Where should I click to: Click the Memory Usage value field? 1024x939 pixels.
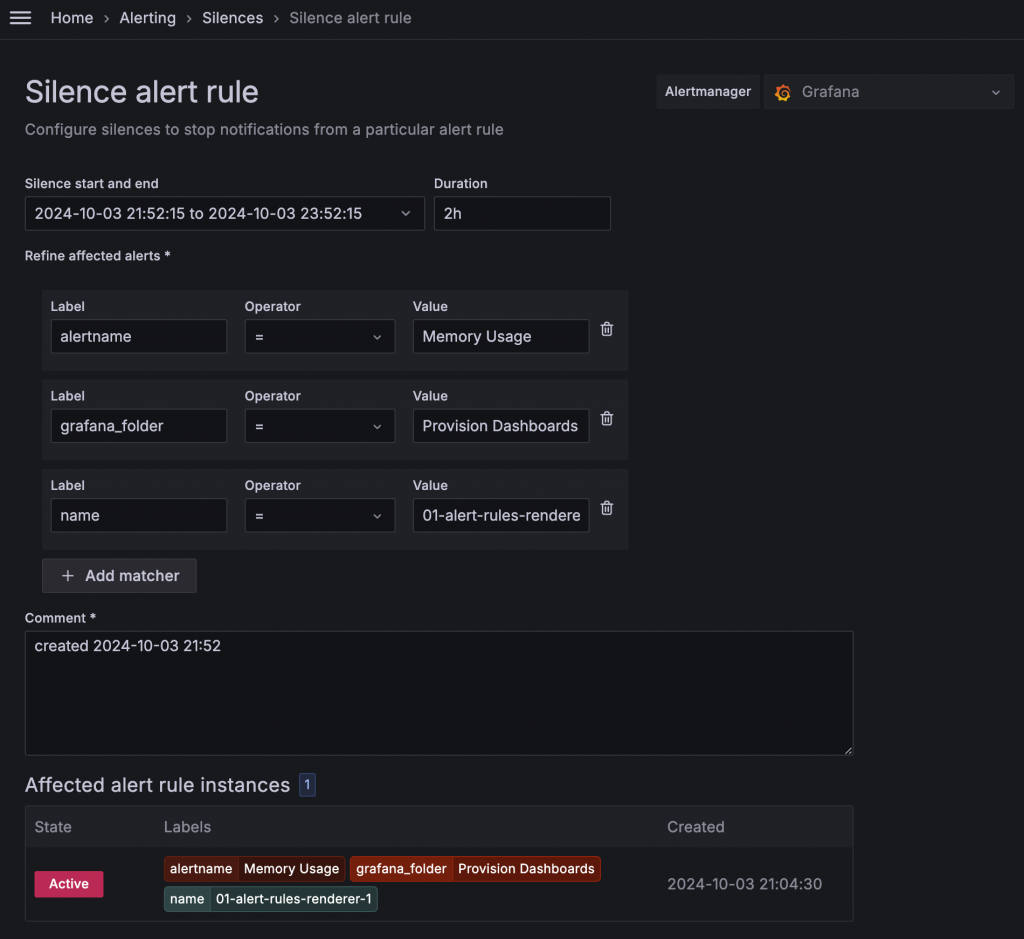(x=500, y=337)
